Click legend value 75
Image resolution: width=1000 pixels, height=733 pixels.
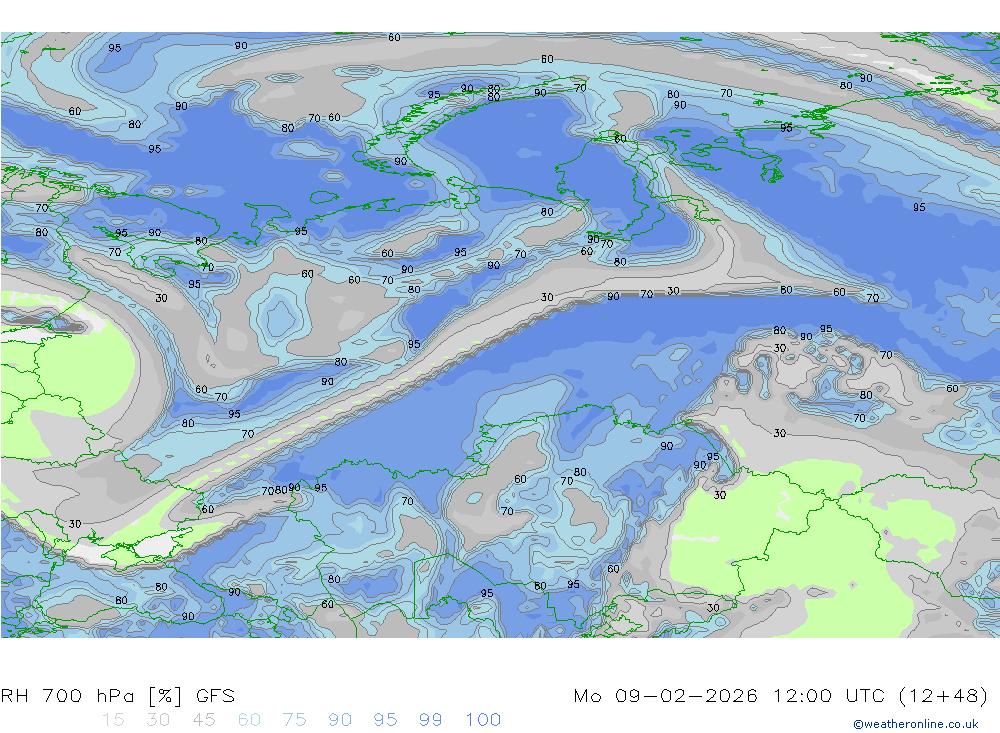(x=294, y=720)
